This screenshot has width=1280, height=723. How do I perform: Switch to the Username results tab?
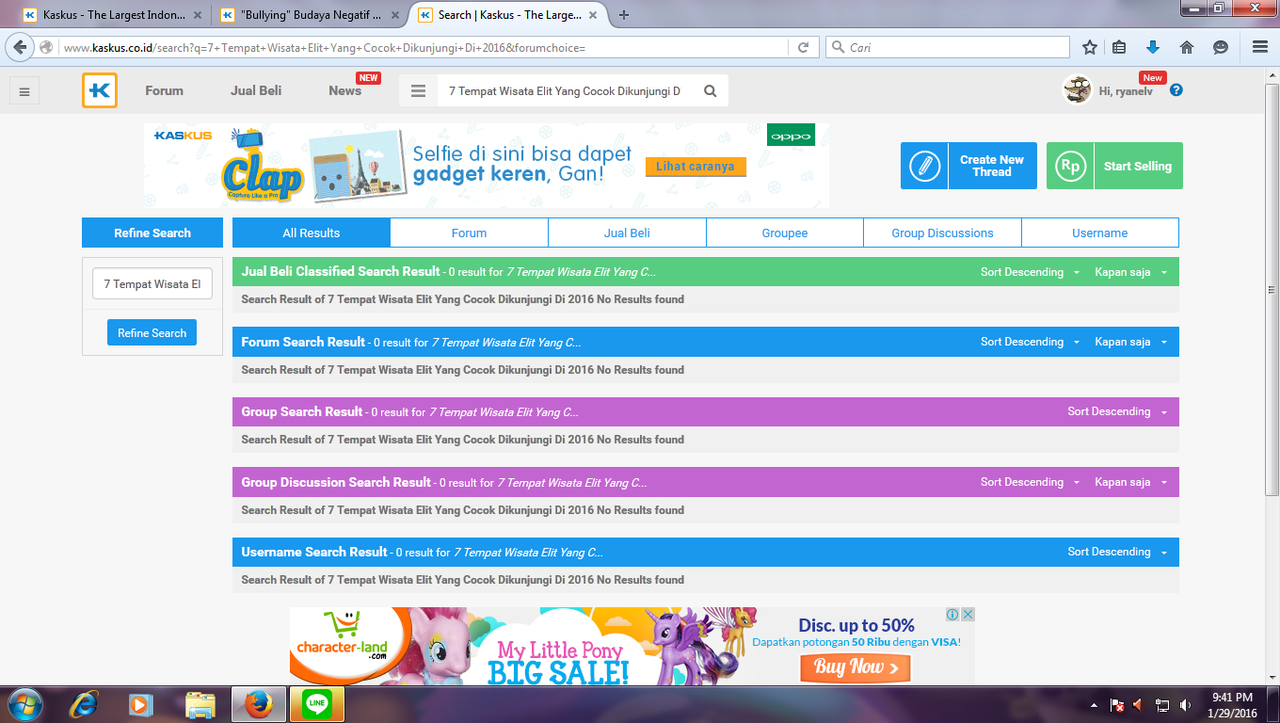point(1100,233)
